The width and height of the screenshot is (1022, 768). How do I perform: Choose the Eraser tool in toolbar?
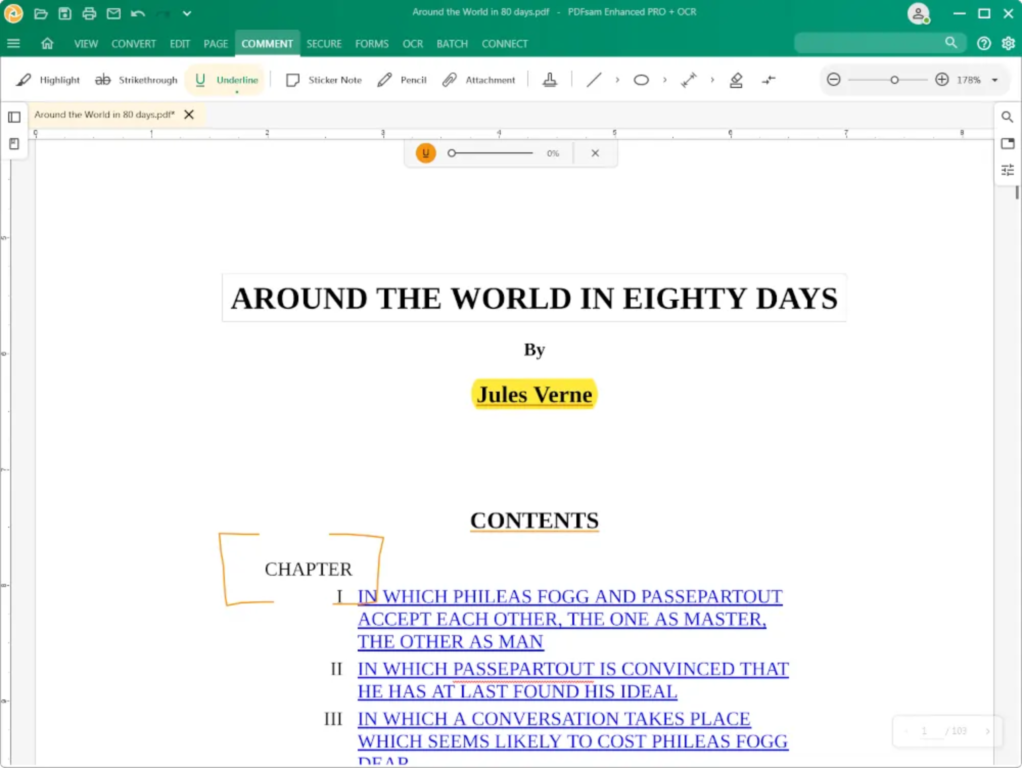(736, 80)
